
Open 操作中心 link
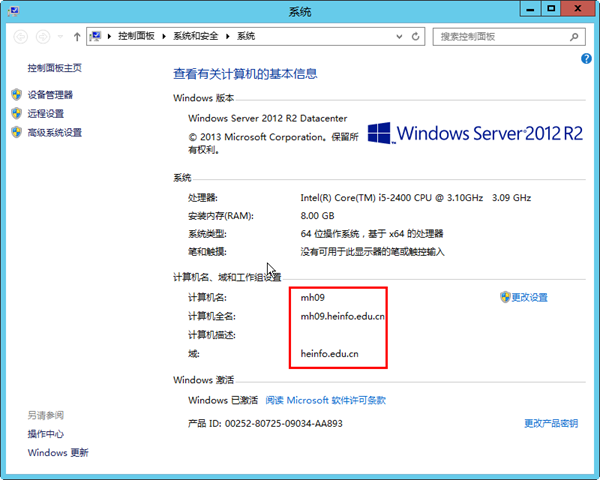click(46, 434)
